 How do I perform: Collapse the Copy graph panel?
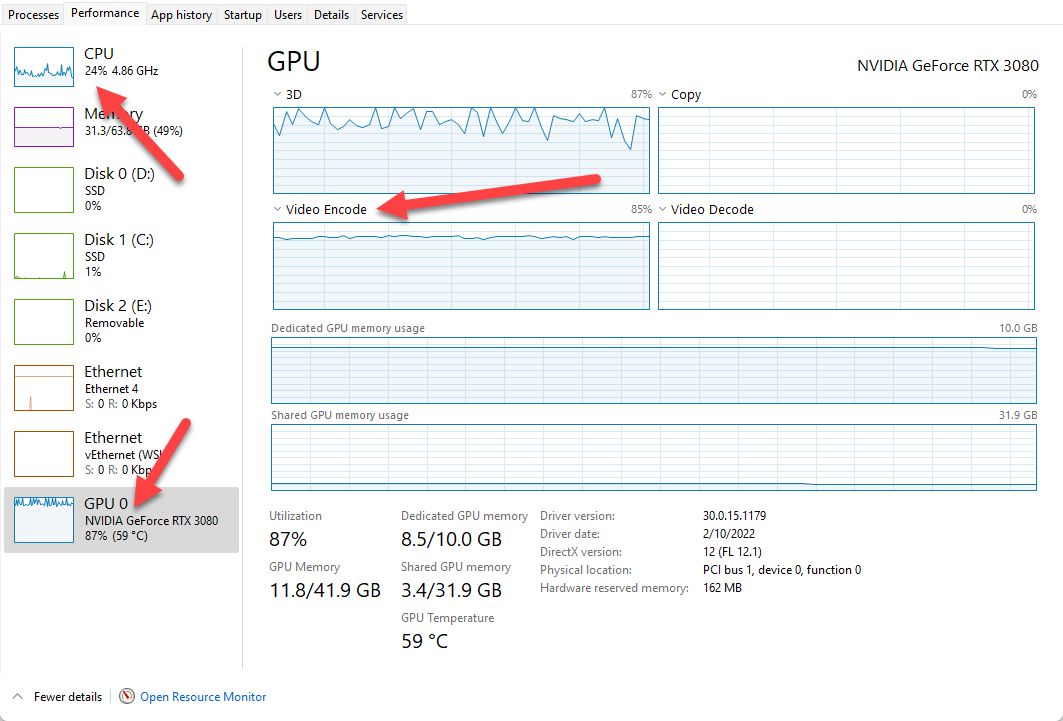click(x=662, y=93)
